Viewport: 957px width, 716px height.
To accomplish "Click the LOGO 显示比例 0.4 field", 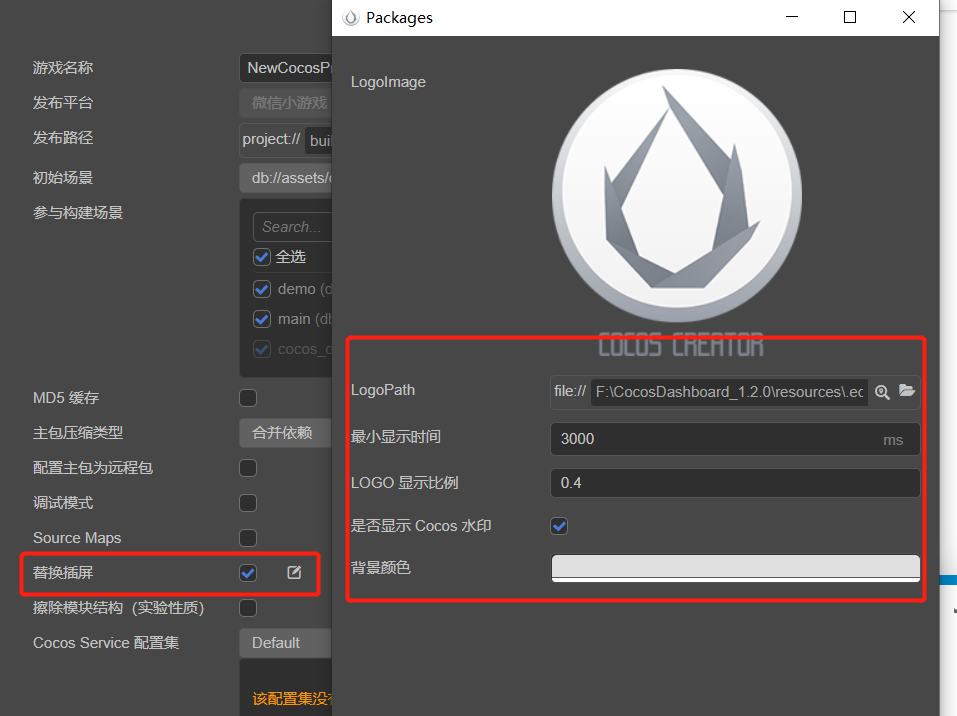I will click(x=735, y=483).
